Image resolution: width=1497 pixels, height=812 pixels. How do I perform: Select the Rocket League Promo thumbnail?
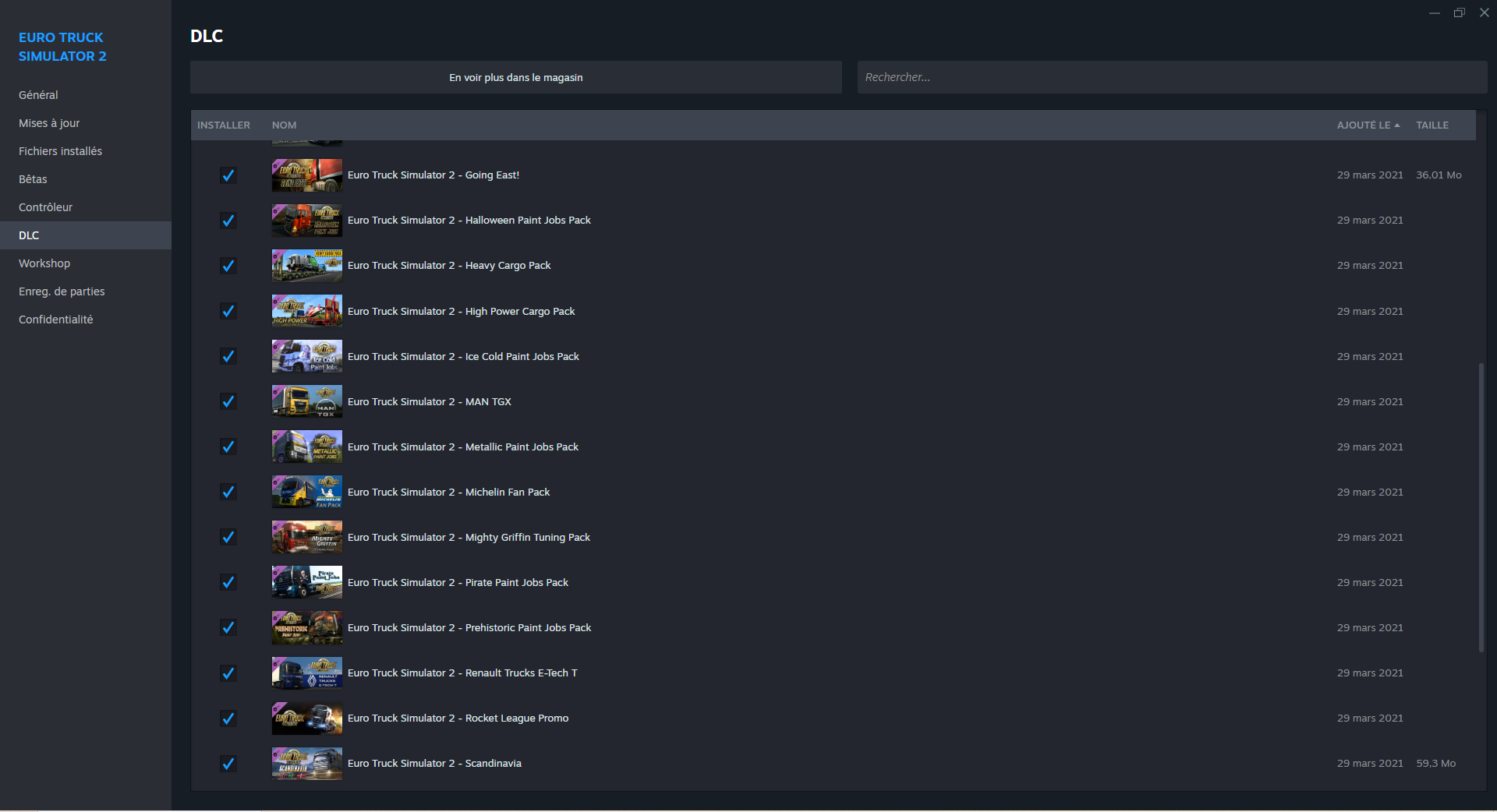[x=307, y=718]
